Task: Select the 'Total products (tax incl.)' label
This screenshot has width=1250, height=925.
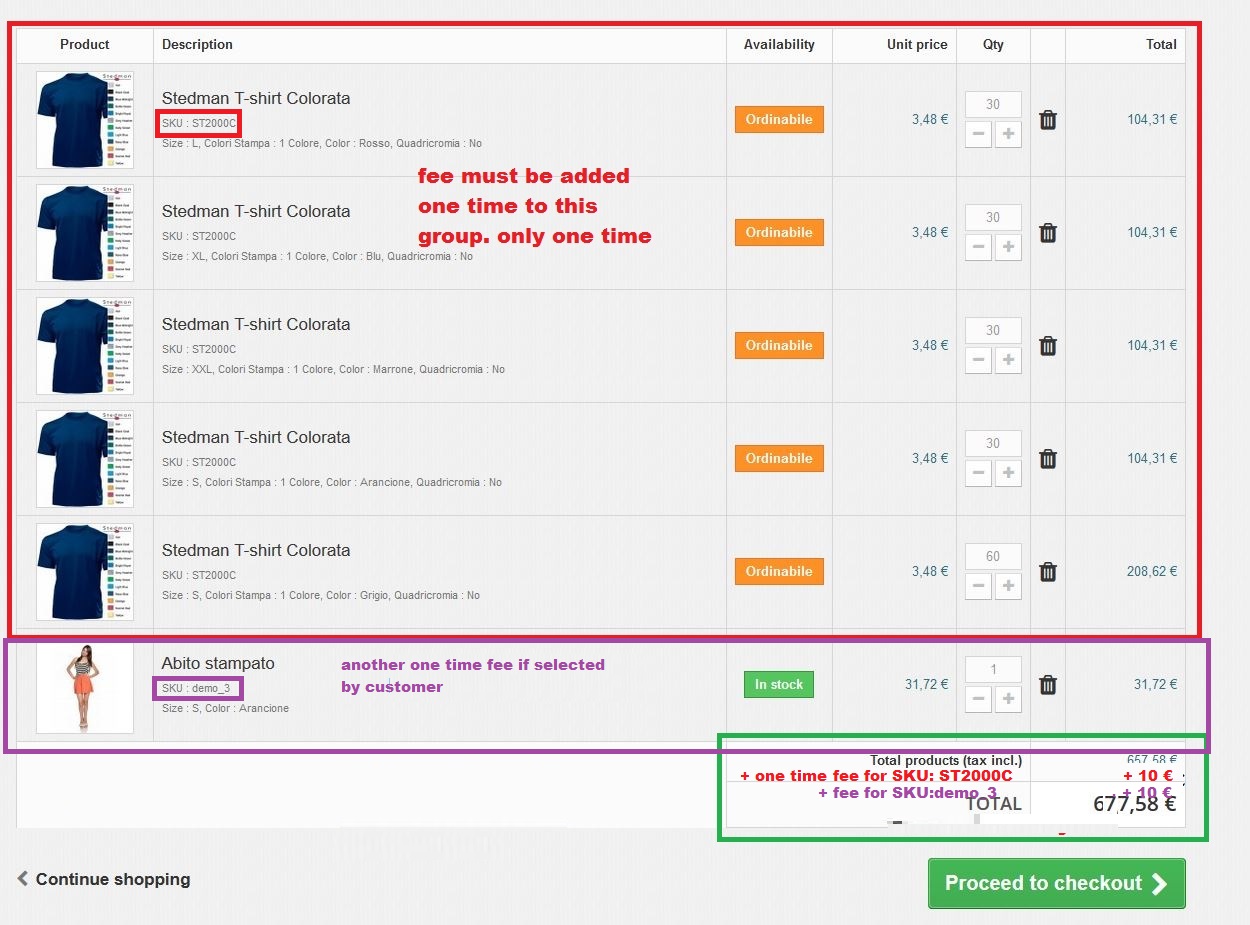Action: [x=946, y=761]
